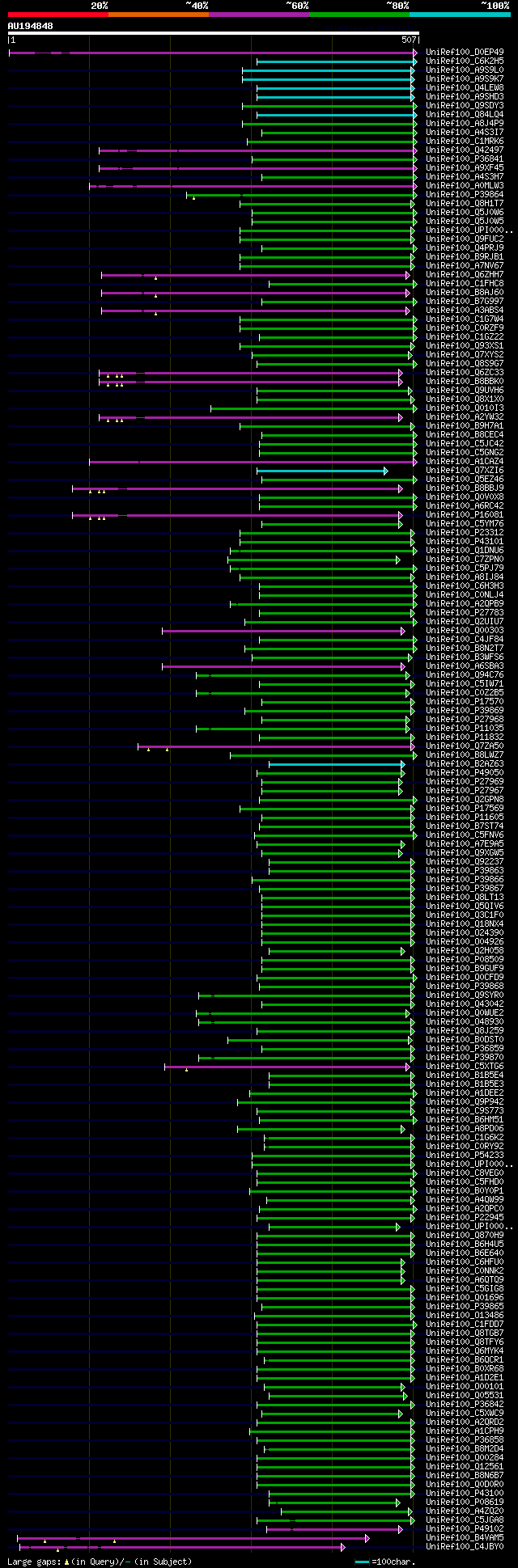The image size is (518, 1568).
Task: Open the UniRef100_D0EP49 hit label
Action: coord(465,52)
